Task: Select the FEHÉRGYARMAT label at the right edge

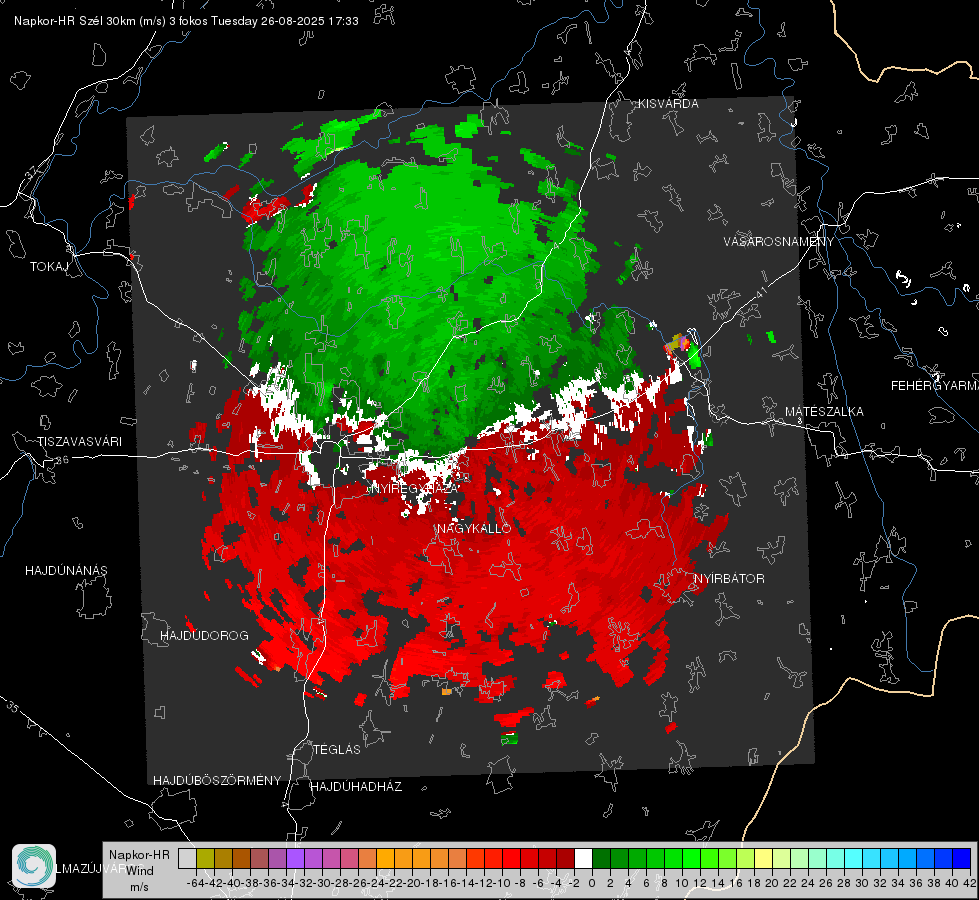Action: pos(934,386)
